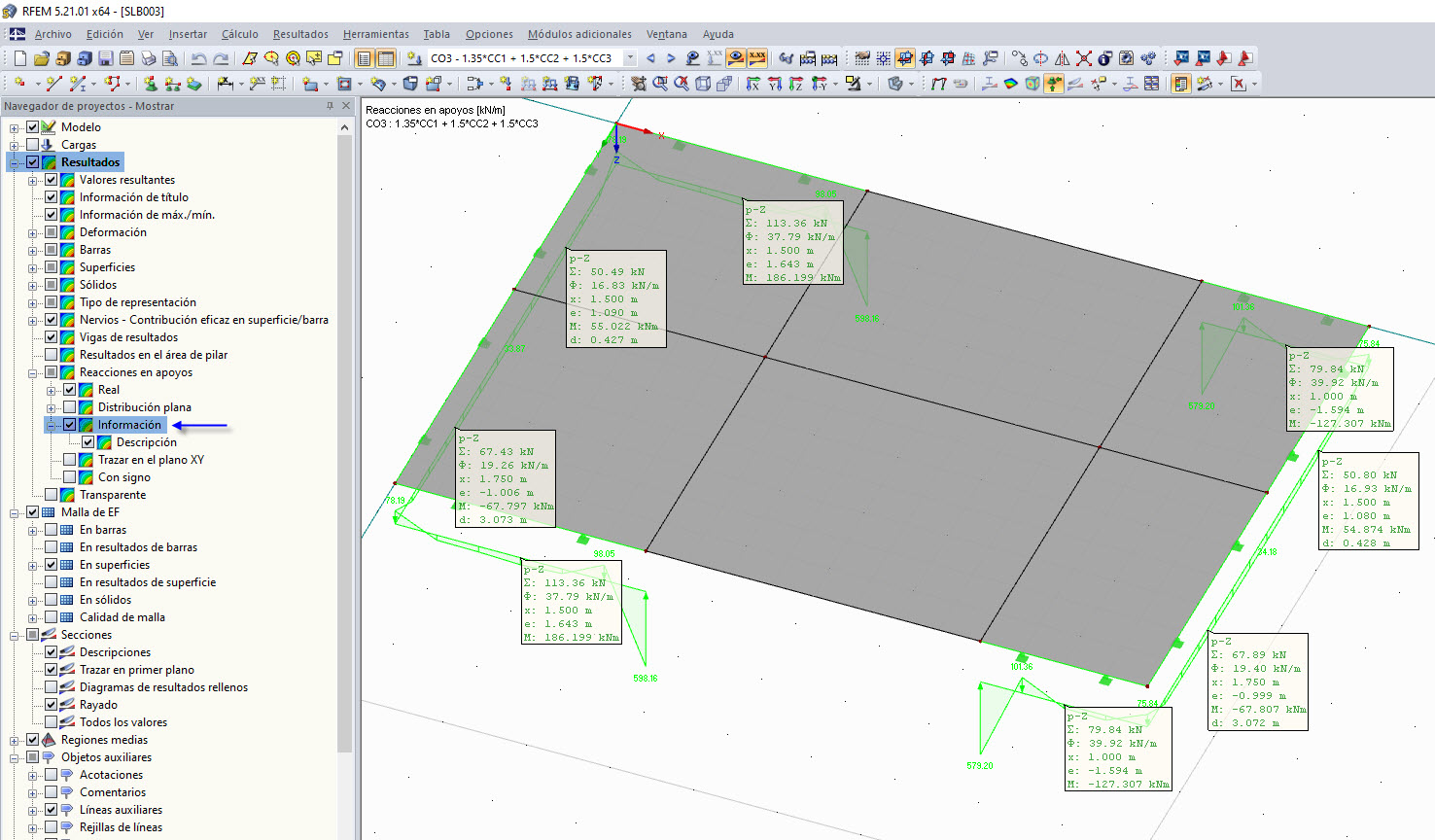Viewport: 1435px width, 840px height.
Task: Collapse the Resultados tree node
Action: (15, 162)
